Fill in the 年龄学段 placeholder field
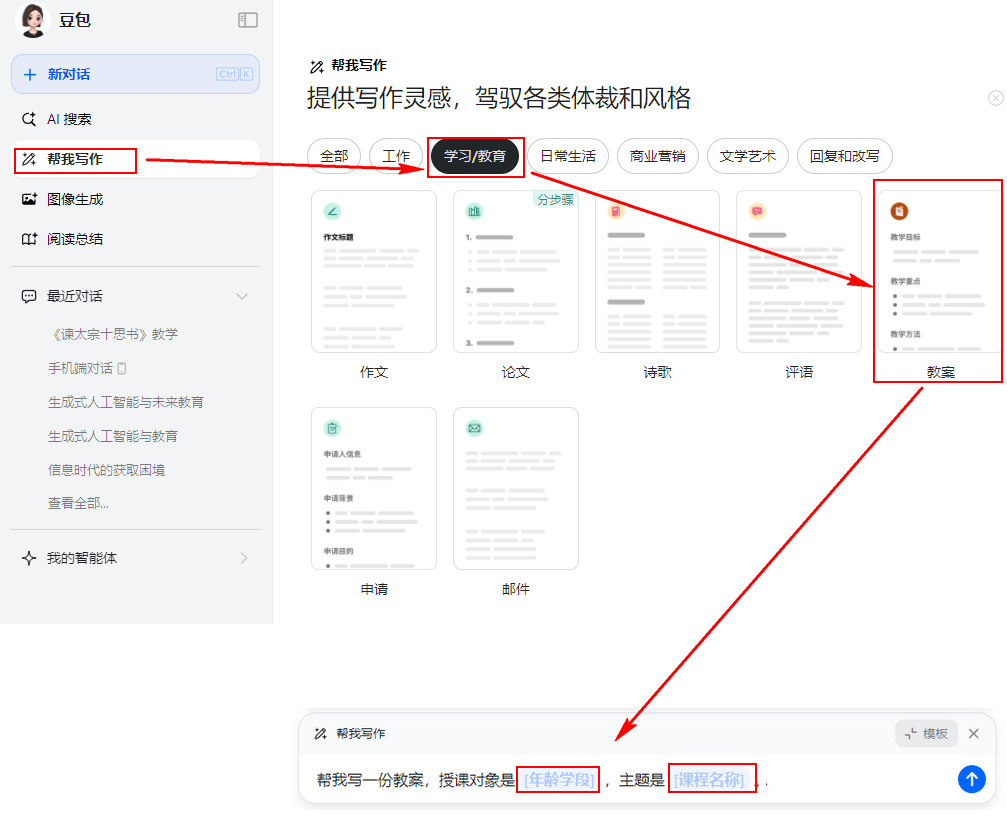The height and width of the screenshot is (824, 1007). 558,780
